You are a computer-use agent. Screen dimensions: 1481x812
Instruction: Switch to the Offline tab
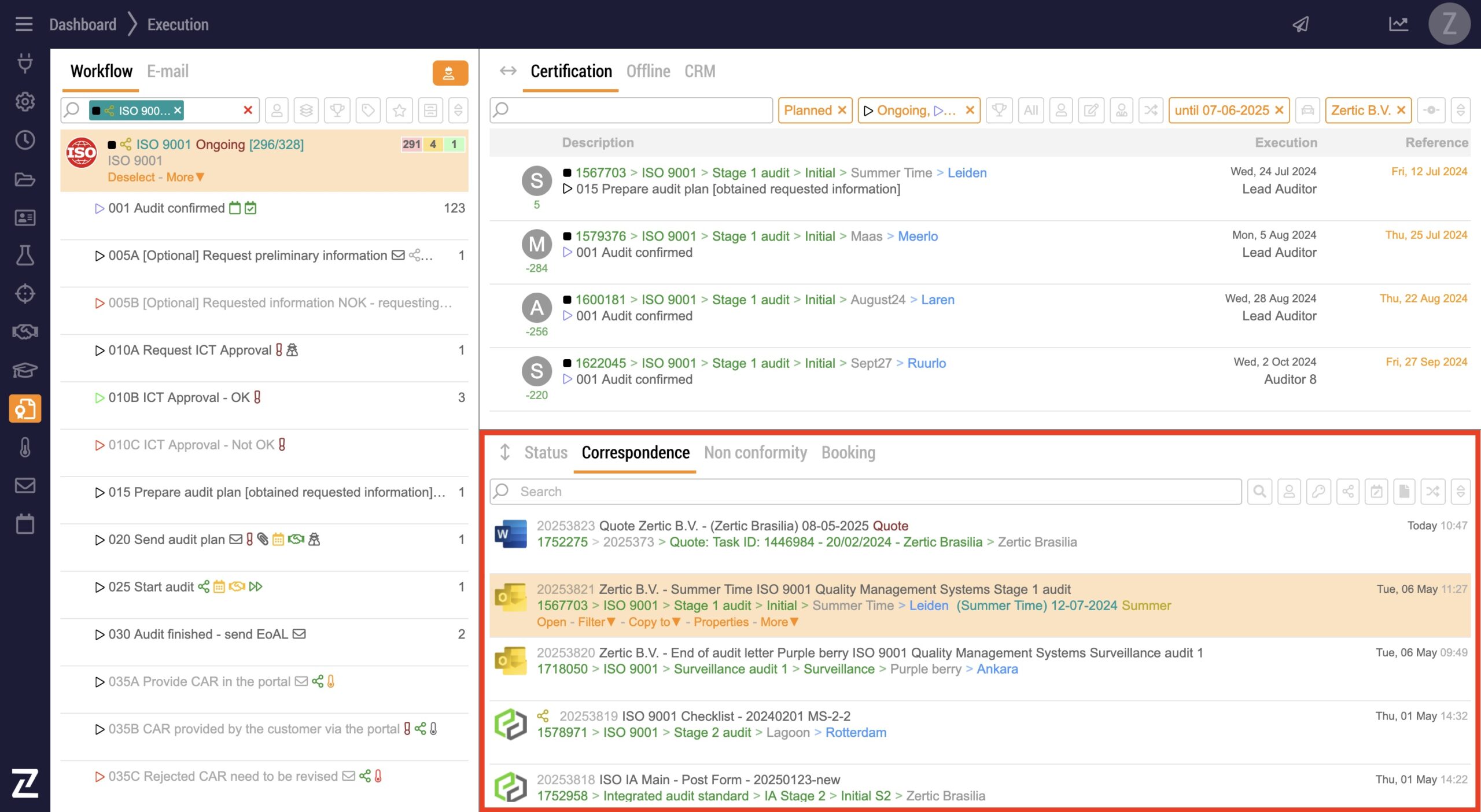click(648, 71)
